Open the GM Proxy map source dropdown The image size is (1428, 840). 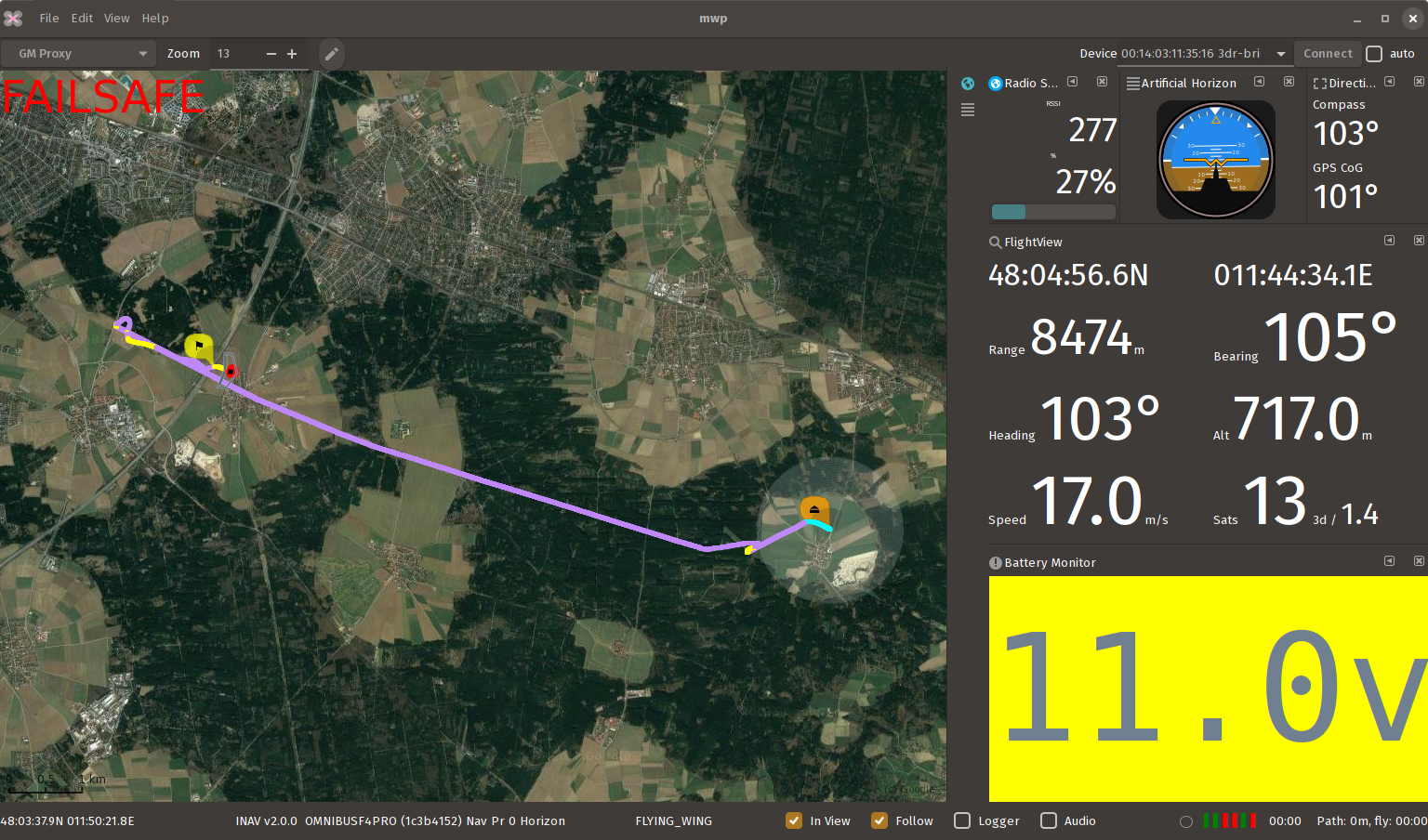click(x=77, y=53)
